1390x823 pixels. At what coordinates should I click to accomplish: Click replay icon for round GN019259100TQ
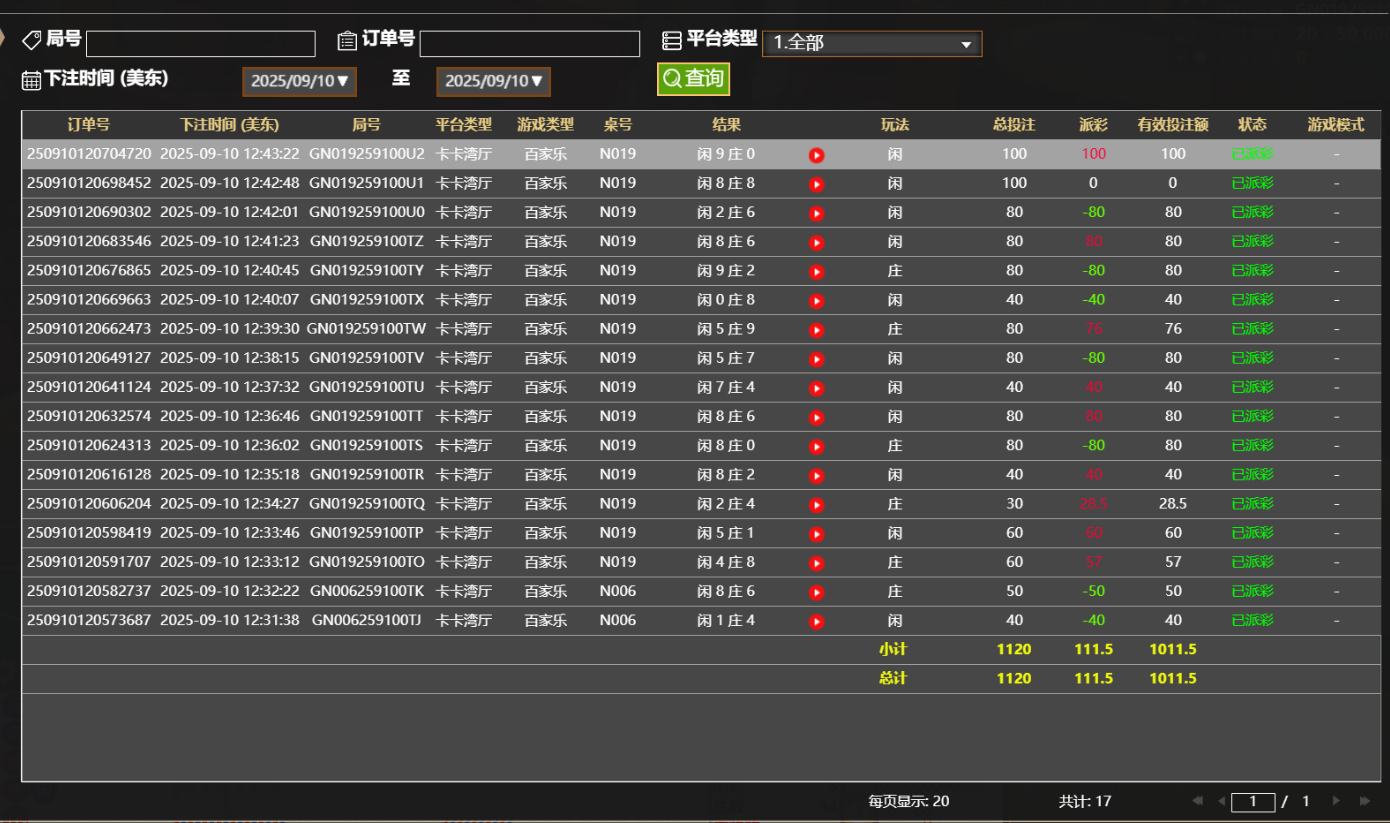pyautogui.click(x=816, y=504)
